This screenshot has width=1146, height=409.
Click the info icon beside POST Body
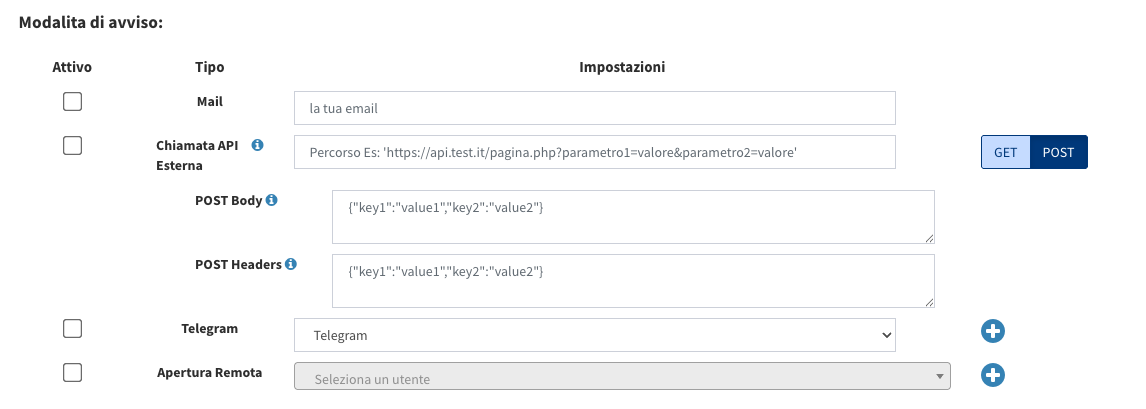(271, 200)
